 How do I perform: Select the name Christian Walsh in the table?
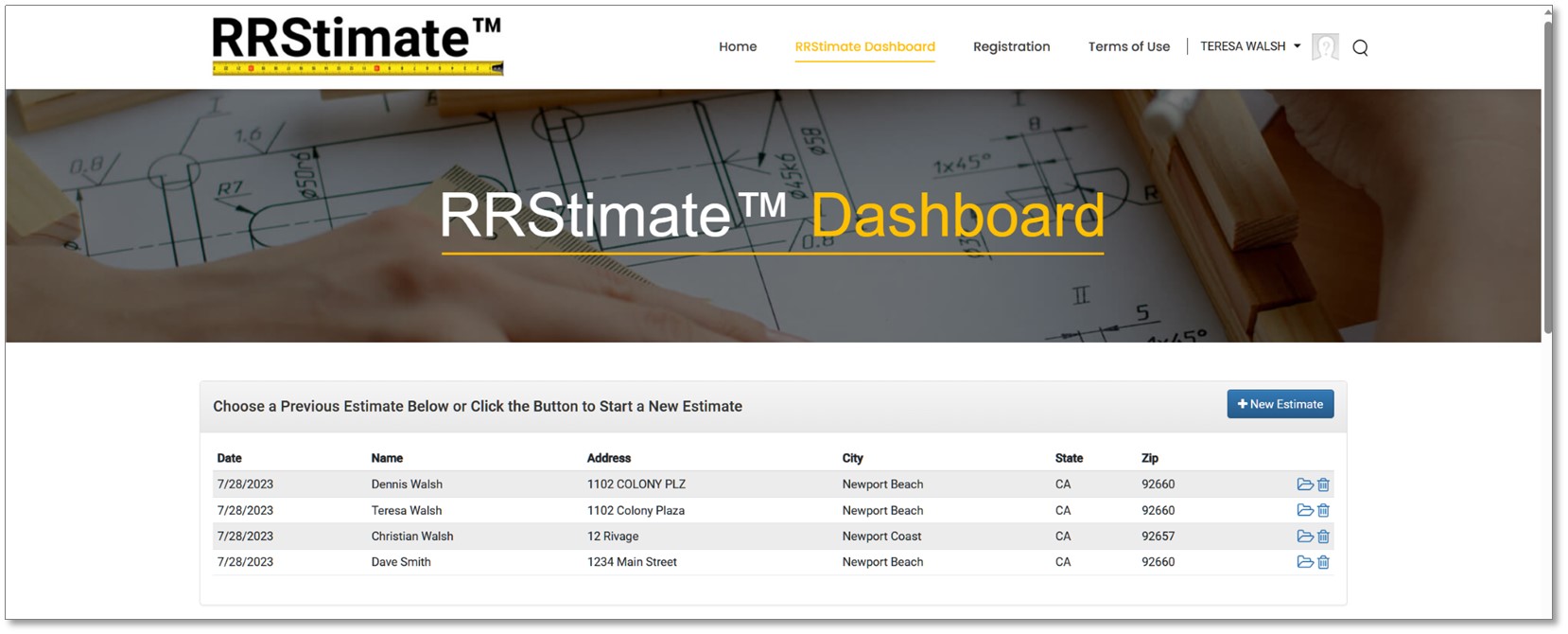(412, 537)
